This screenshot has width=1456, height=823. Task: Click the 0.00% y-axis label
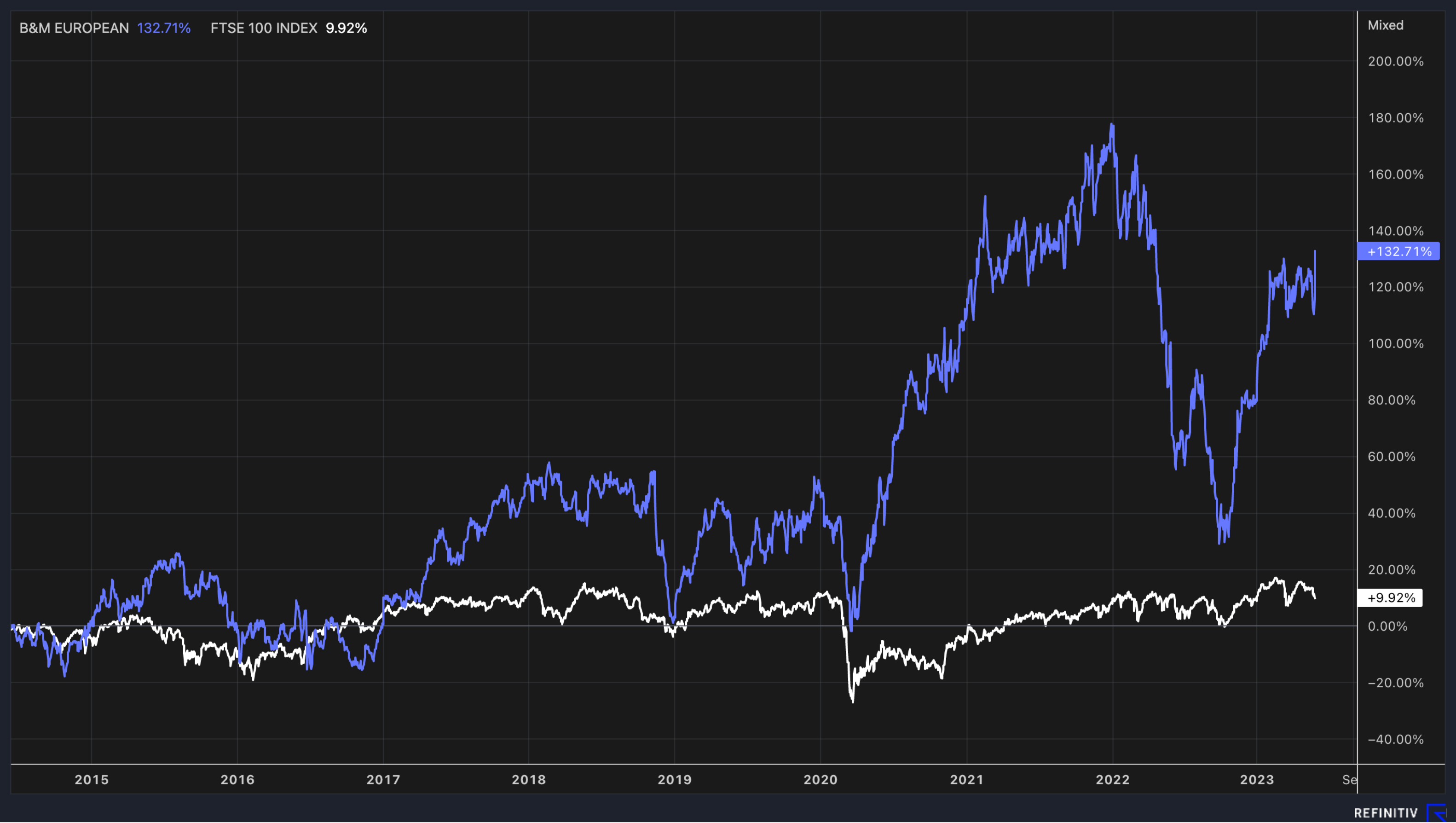click(x=1387, y=626)
